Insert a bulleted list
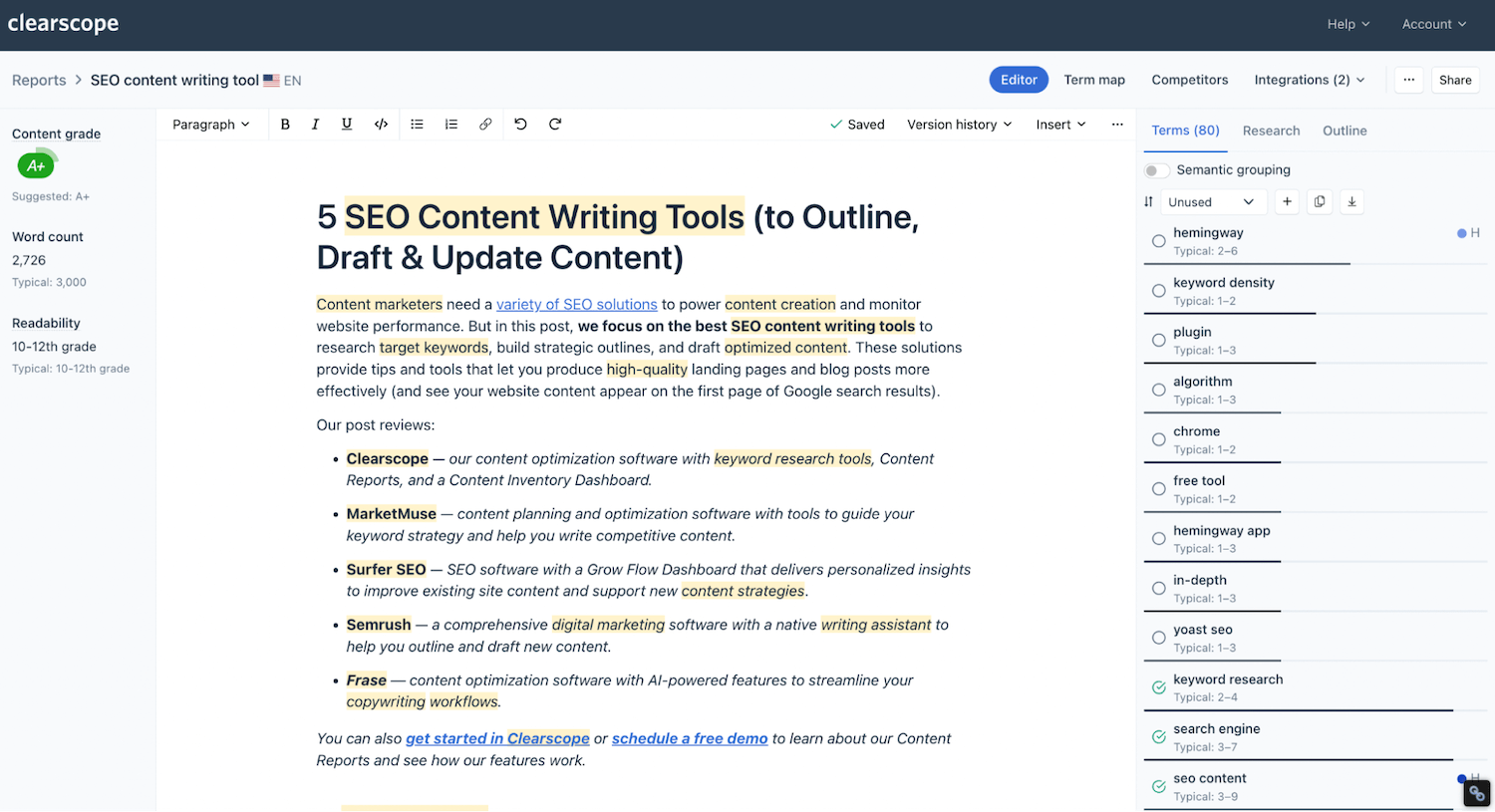 pyautogui.click(x=417, y=124)
